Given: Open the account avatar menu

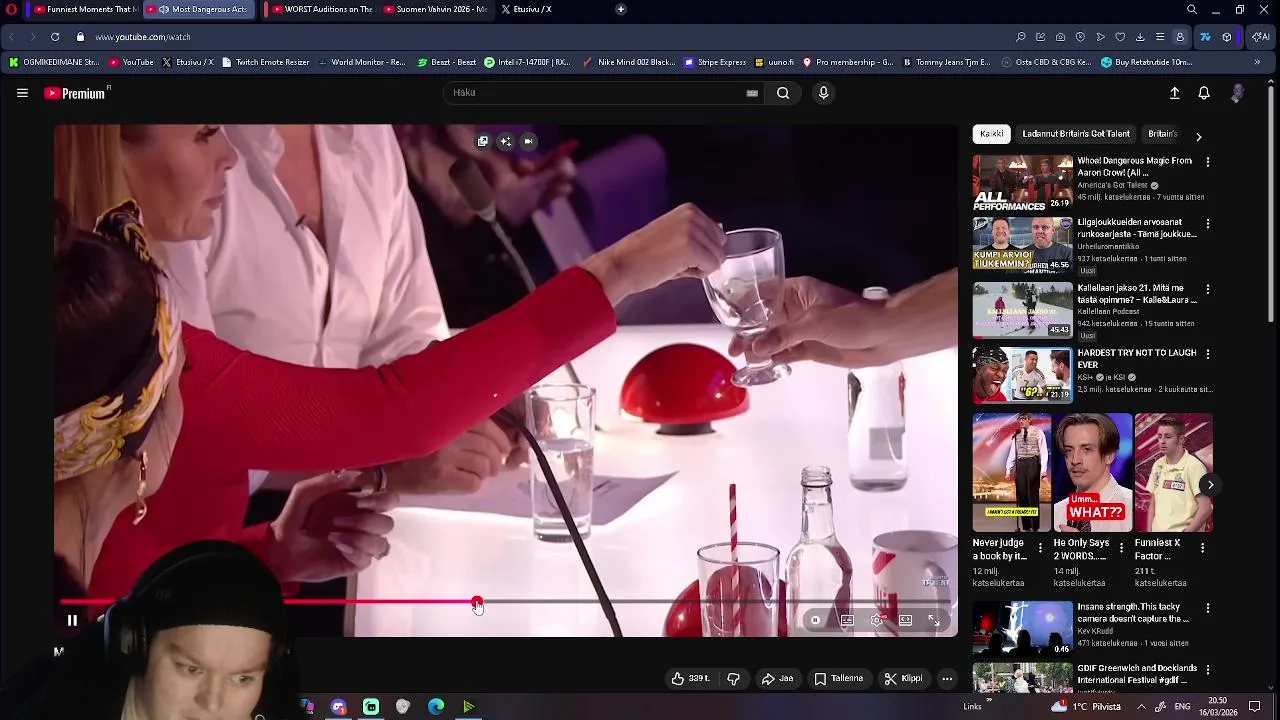Looking at the screenshot, I should coord(1238,93).
